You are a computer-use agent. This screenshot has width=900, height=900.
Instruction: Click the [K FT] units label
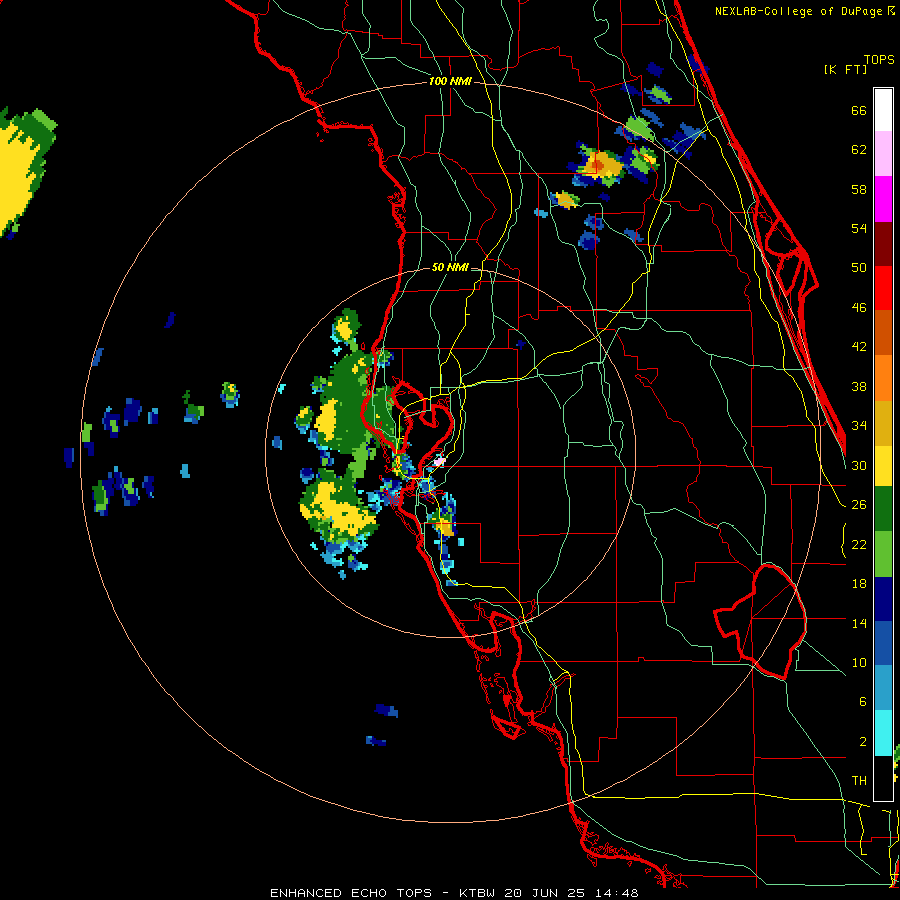(x=845, y=70)
